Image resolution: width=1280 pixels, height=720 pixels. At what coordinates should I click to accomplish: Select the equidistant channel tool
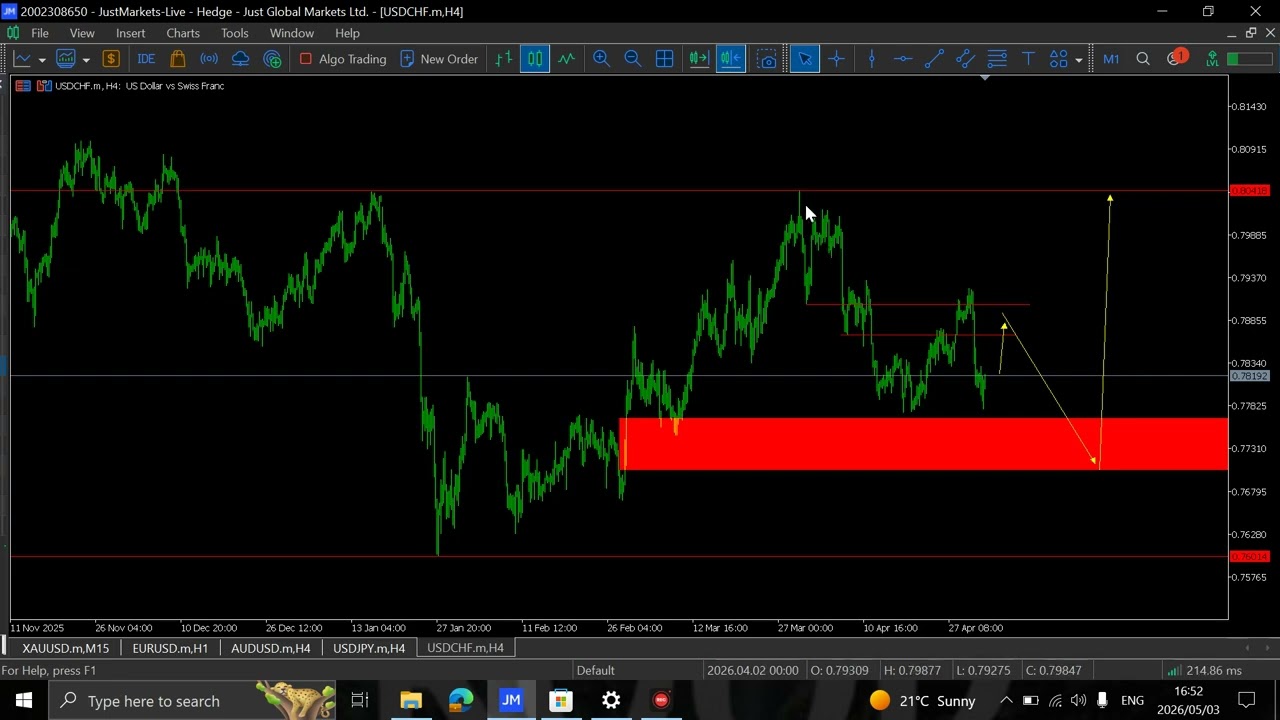[965, 59]
